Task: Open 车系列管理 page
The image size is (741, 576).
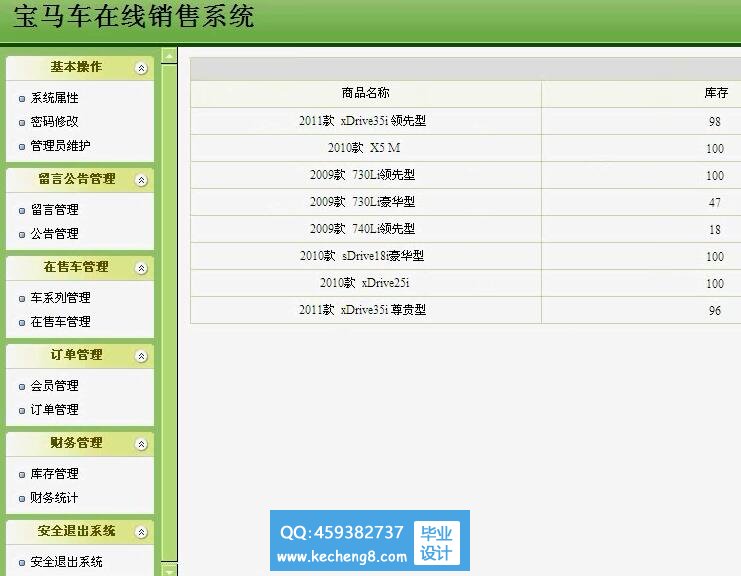Action: tap(60, 298)
